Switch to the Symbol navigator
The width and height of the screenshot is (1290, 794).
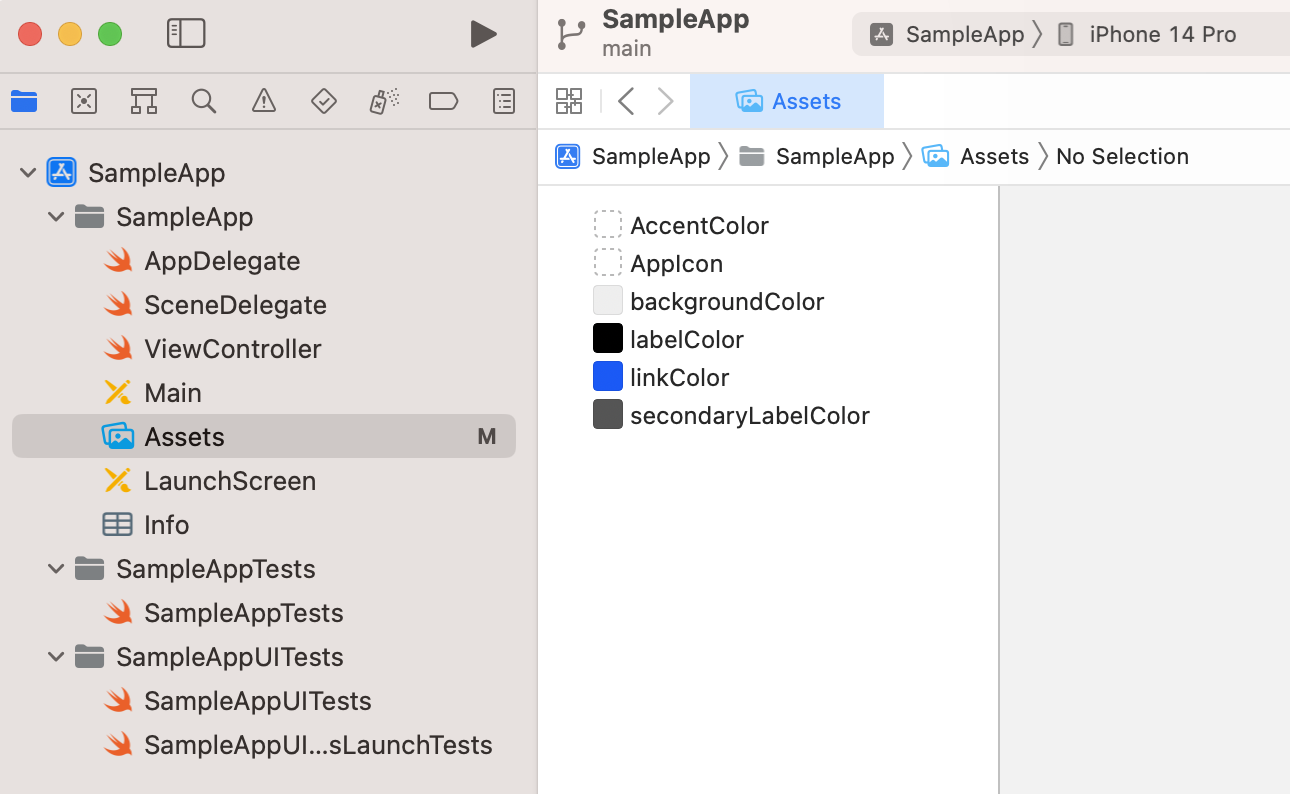click(144, 101)
